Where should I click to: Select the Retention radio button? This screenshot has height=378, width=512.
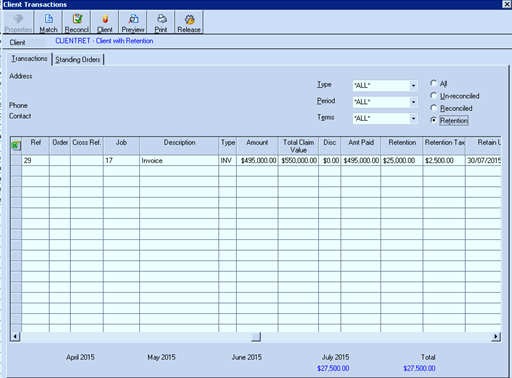[433, 120]
